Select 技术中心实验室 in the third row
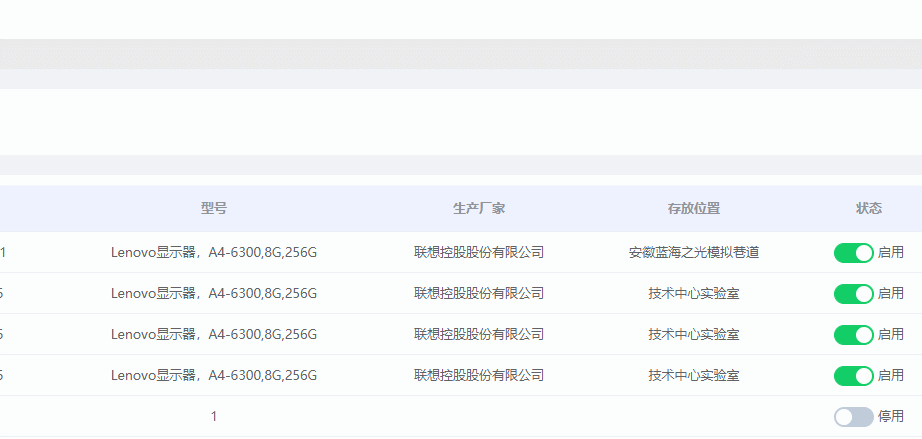The width and height of the screenshot is (922, 439). (x=694, y=334)
